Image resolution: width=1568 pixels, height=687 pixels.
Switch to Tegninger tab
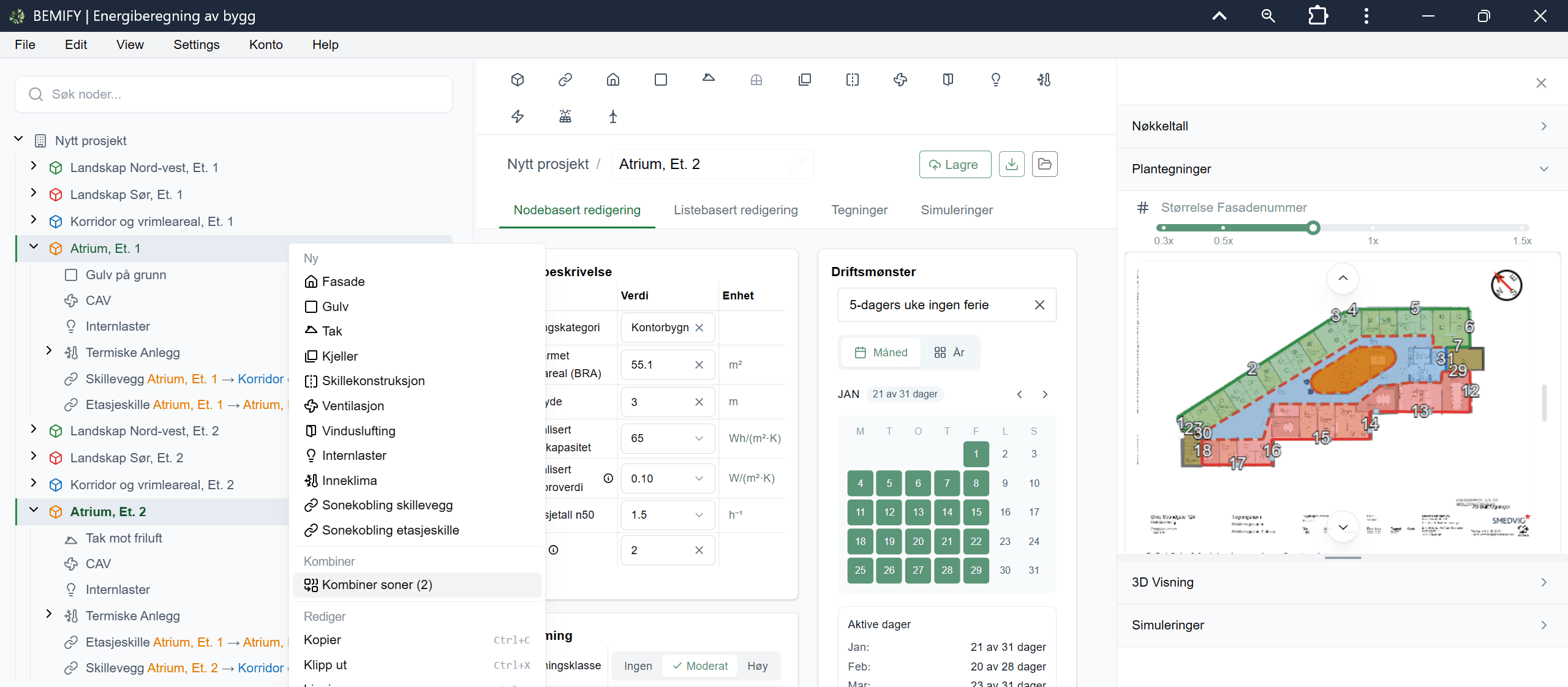859,210
